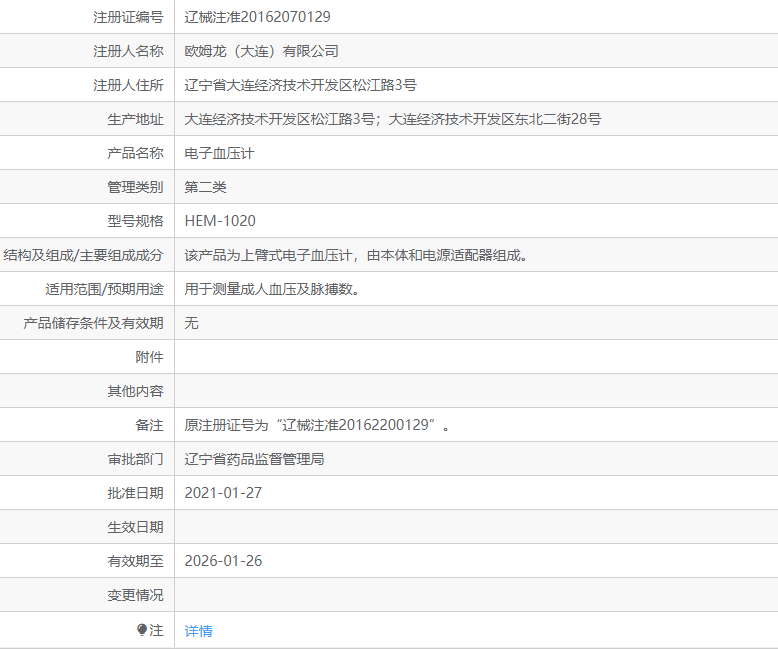This screenshot has height=650, width=778.
Task: Click the 注册人住所 label
Action: click(129, 85)
